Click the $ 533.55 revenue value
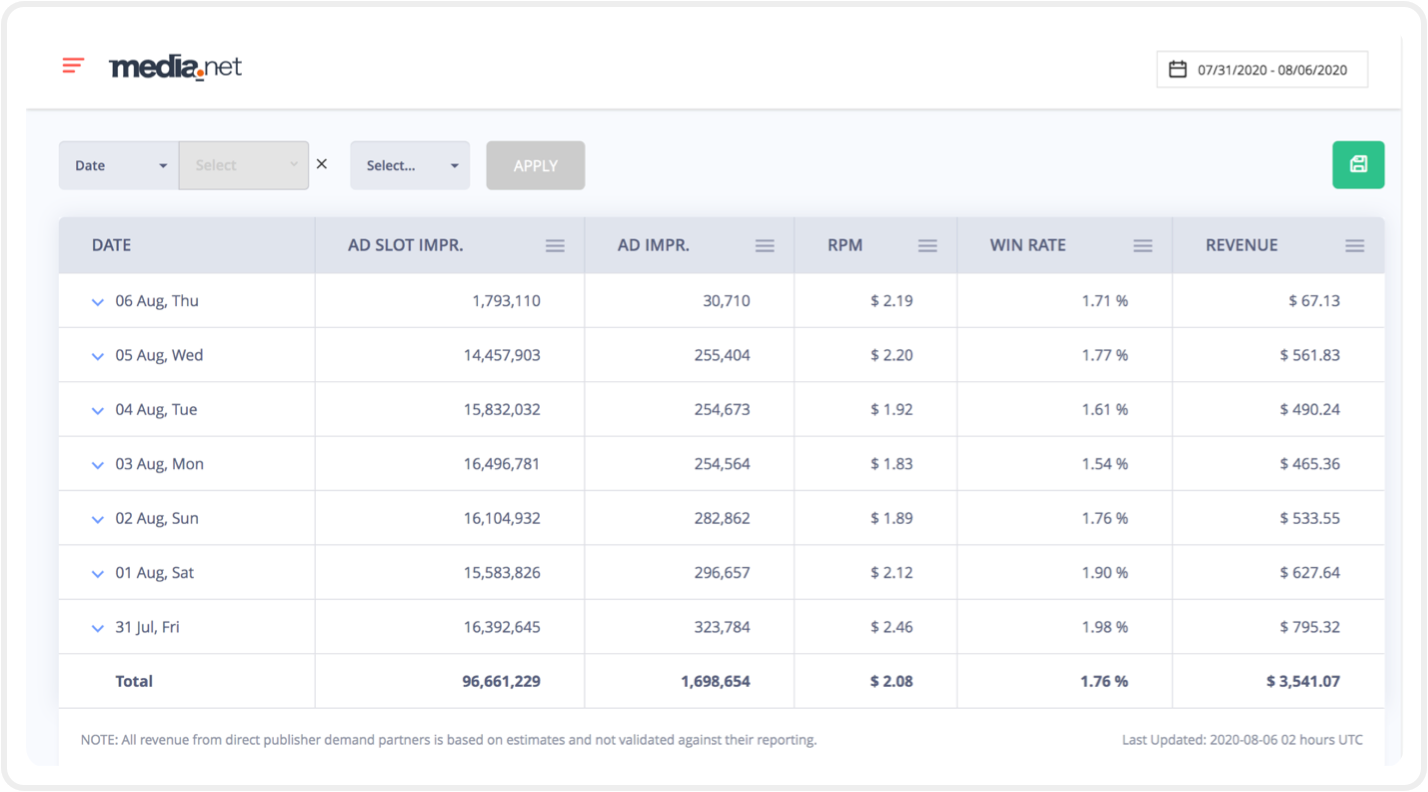 pyautogui.click(x=1310, y=518)
